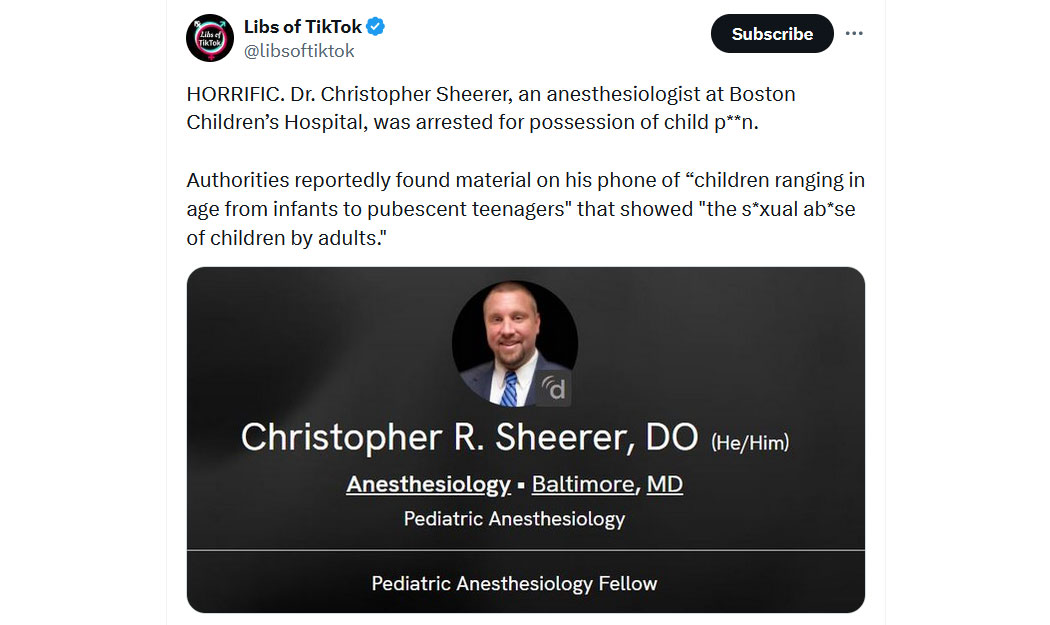
Task: Click the @libsoftiktok handle
Action: coord(299,51)
